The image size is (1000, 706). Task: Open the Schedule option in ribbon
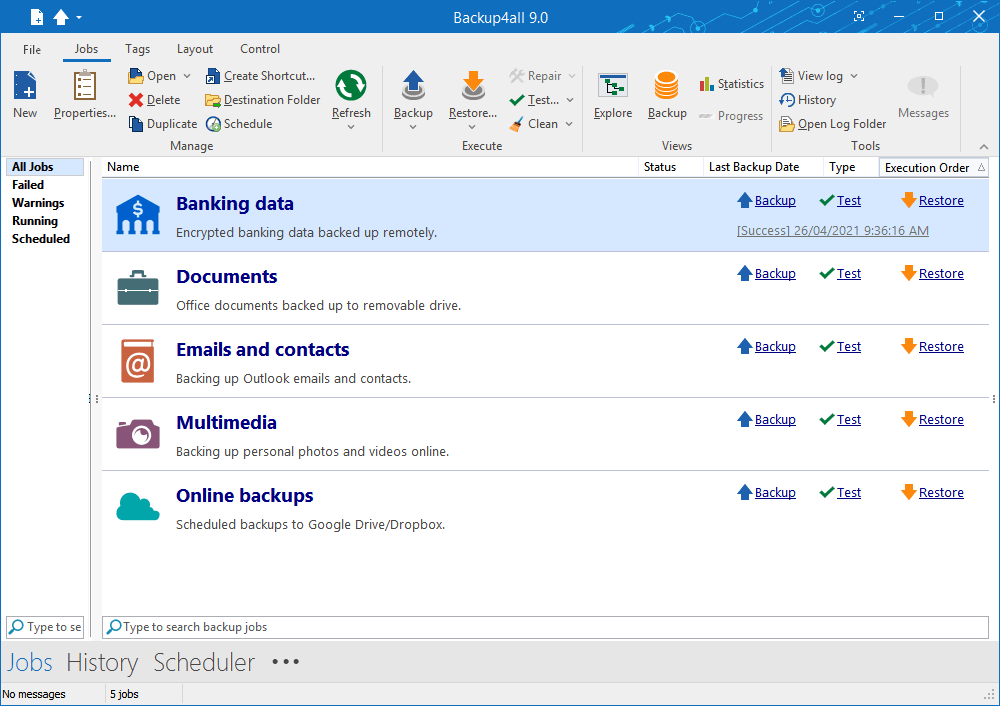(x=239, y=124)
